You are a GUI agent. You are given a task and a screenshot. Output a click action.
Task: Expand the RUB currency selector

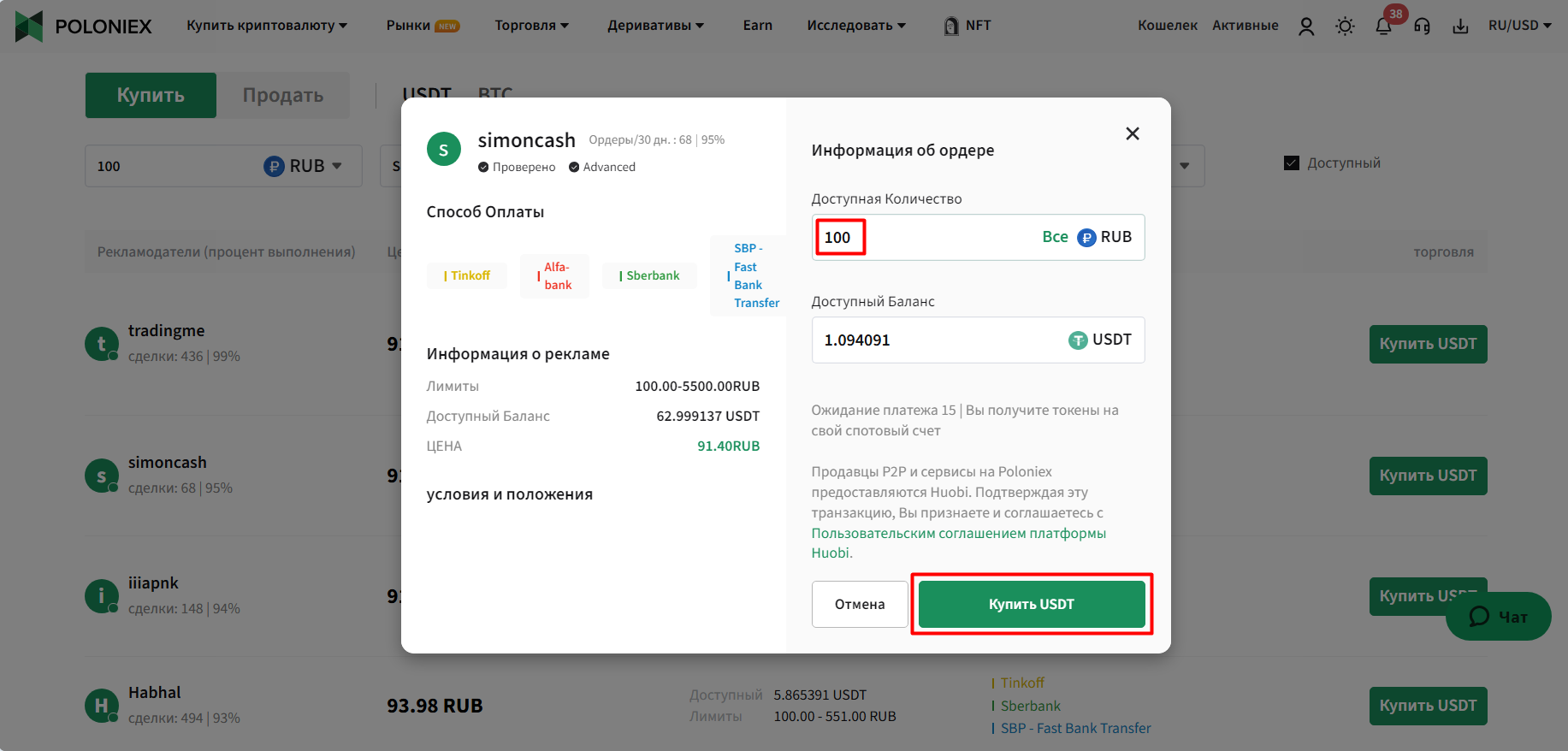pyautogui.click(x=303, y=166)
